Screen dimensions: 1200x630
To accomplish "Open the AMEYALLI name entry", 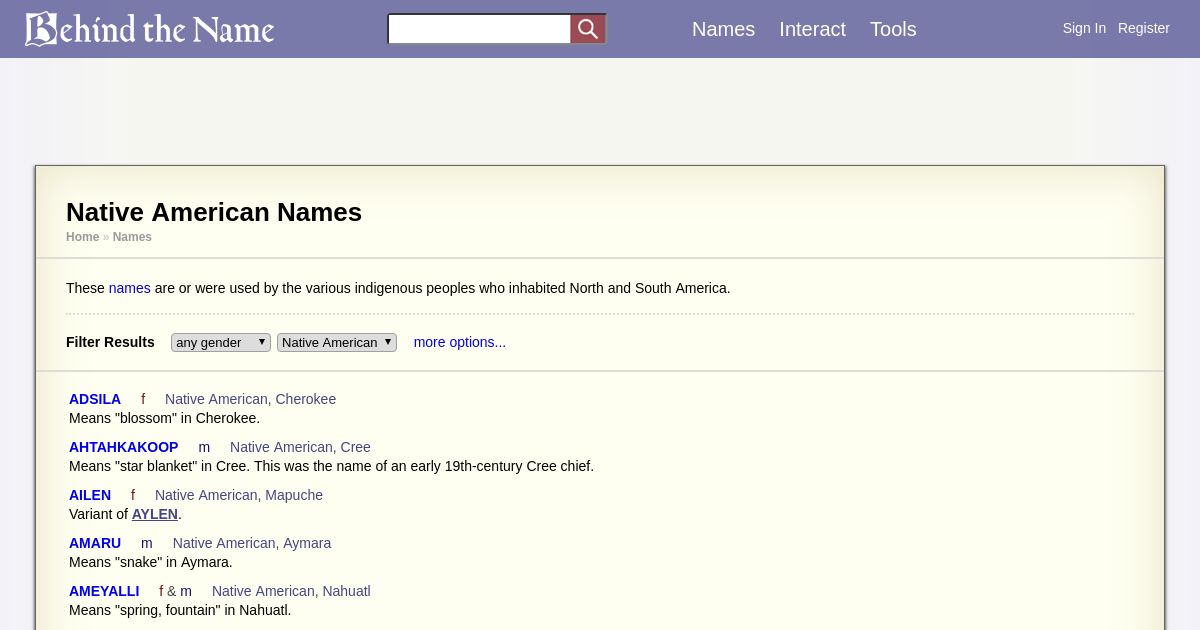I will click(x=104, y=591).
